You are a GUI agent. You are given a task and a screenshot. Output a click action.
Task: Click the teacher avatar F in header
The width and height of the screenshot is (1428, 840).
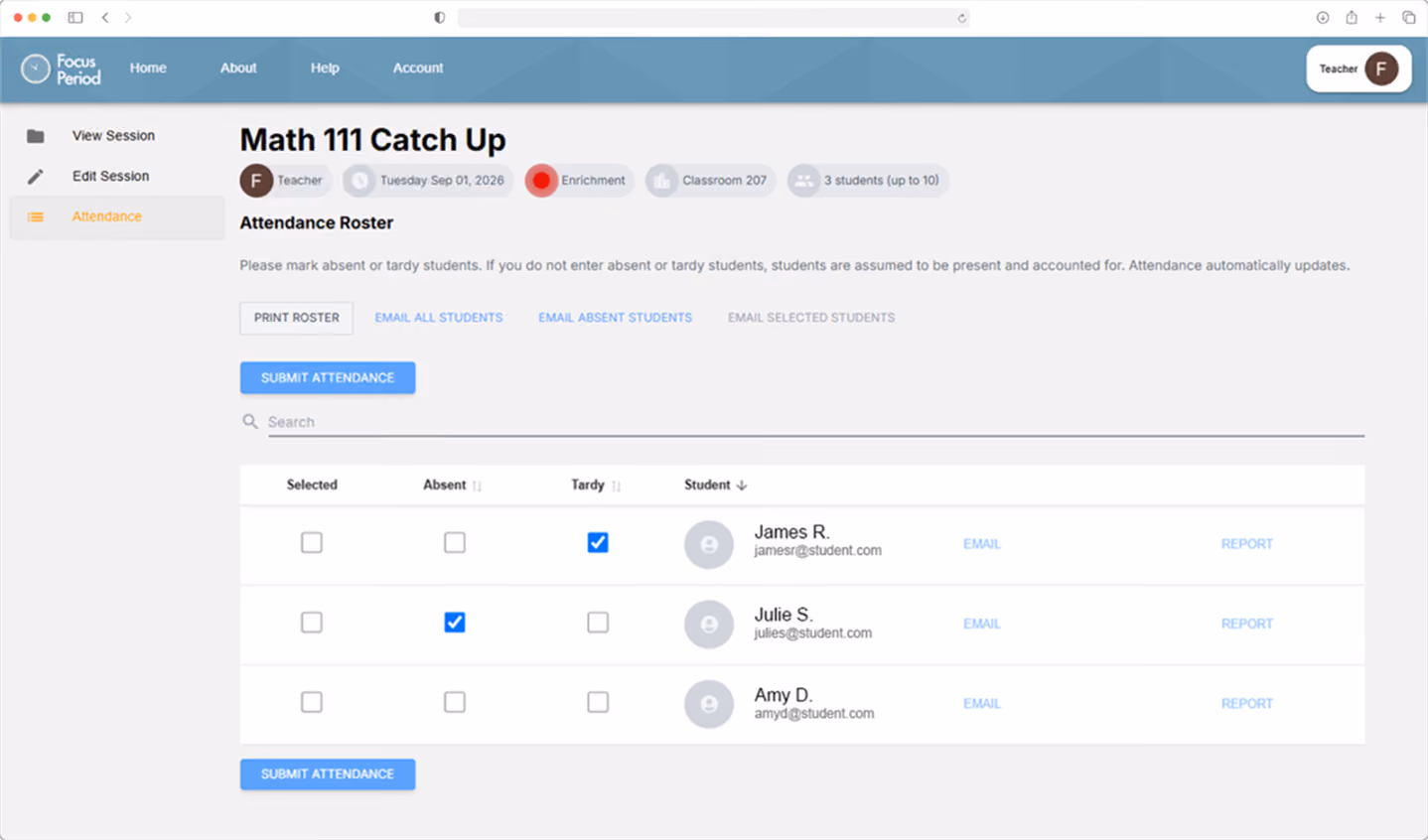pos(1381,69)
